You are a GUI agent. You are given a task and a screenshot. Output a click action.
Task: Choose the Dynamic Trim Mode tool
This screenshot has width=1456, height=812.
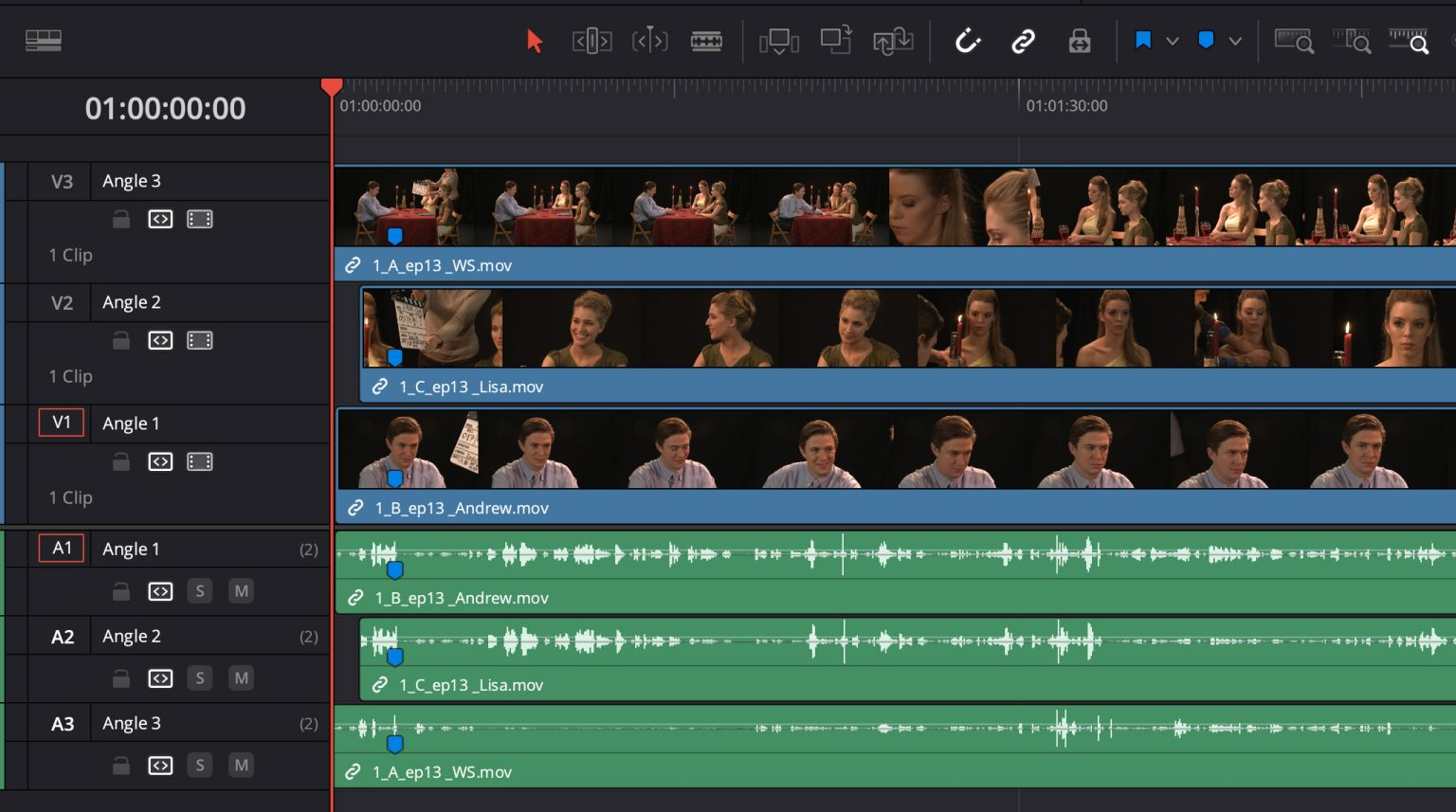(x=650, y=41)
